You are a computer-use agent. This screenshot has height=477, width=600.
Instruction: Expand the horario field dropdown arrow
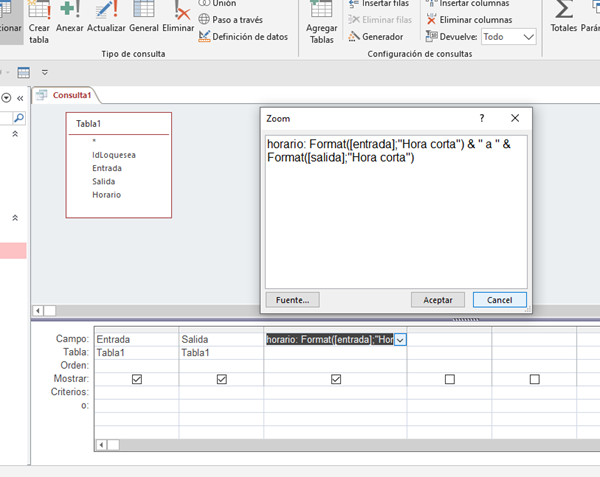pyautogui.click(x=400, y=340)
